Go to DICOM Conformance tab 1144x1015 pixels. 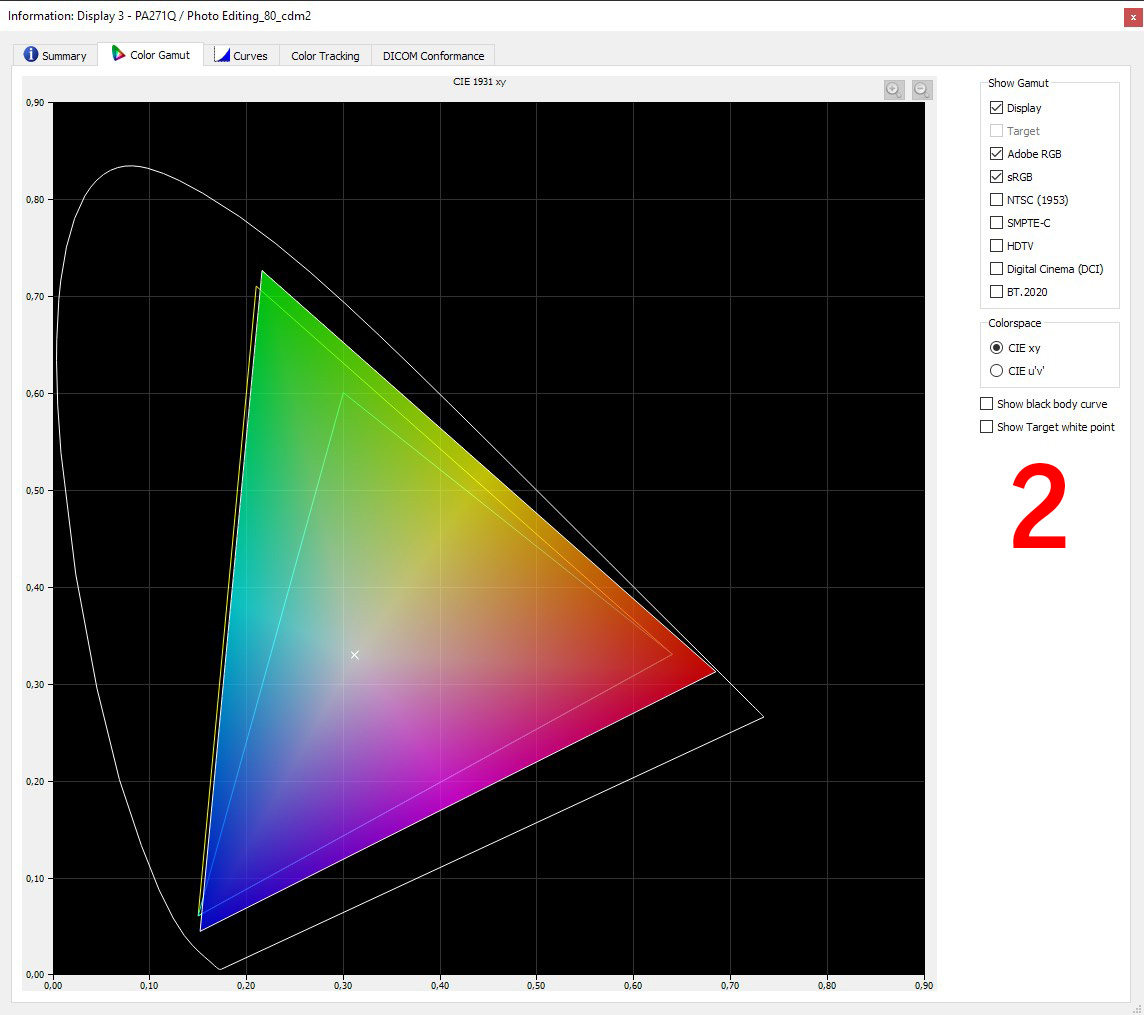point(433,56)
